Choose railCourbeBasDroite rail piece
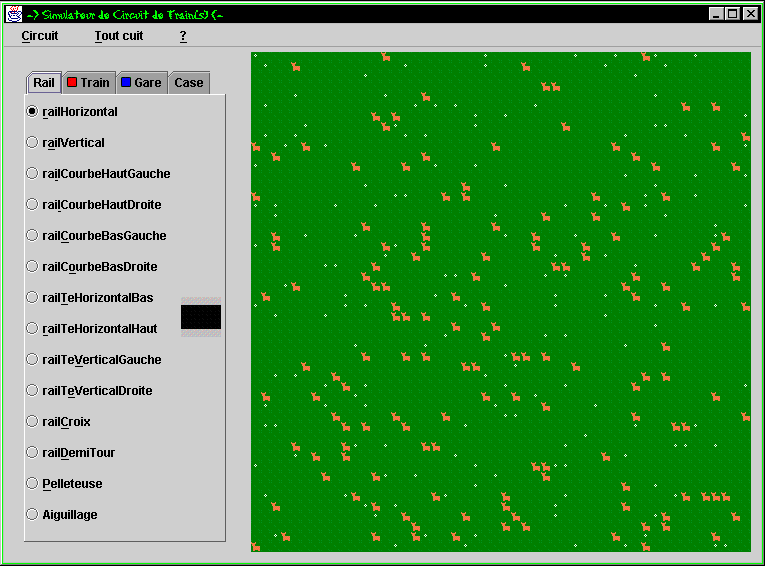 (33, 267)
